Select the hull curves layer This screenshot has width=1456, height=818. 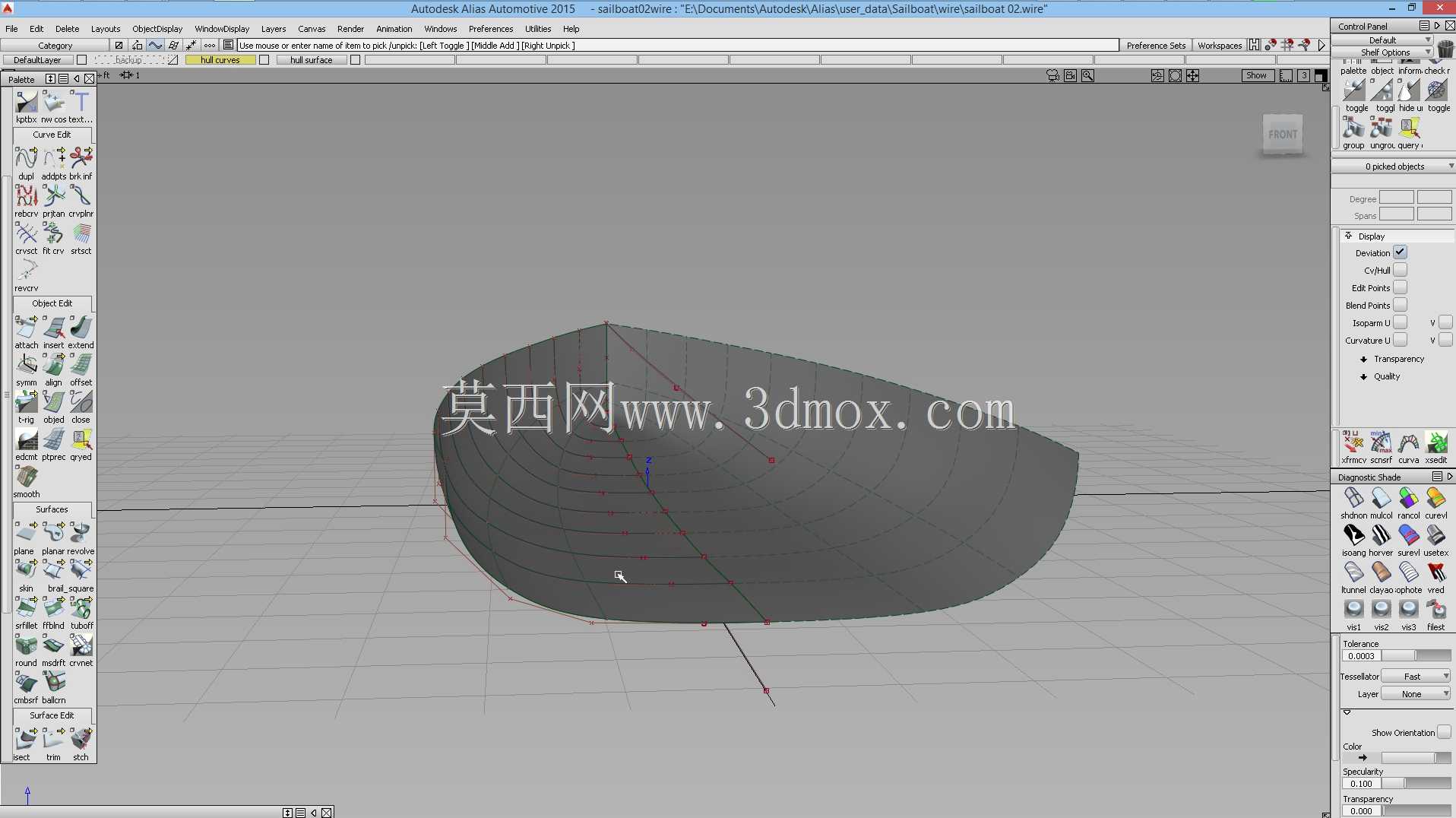pos(220,60)
